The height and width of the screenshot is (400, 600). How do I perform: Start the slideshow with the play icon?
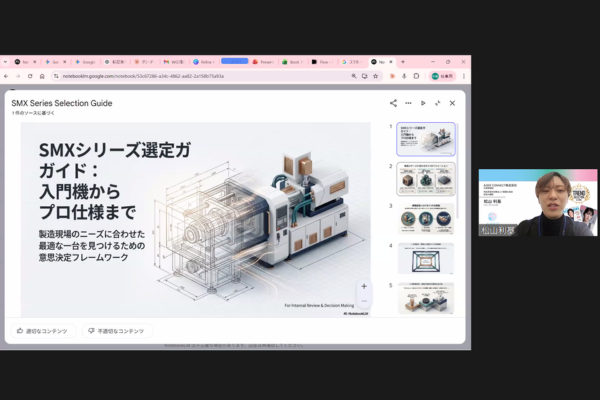coord(423,103)
